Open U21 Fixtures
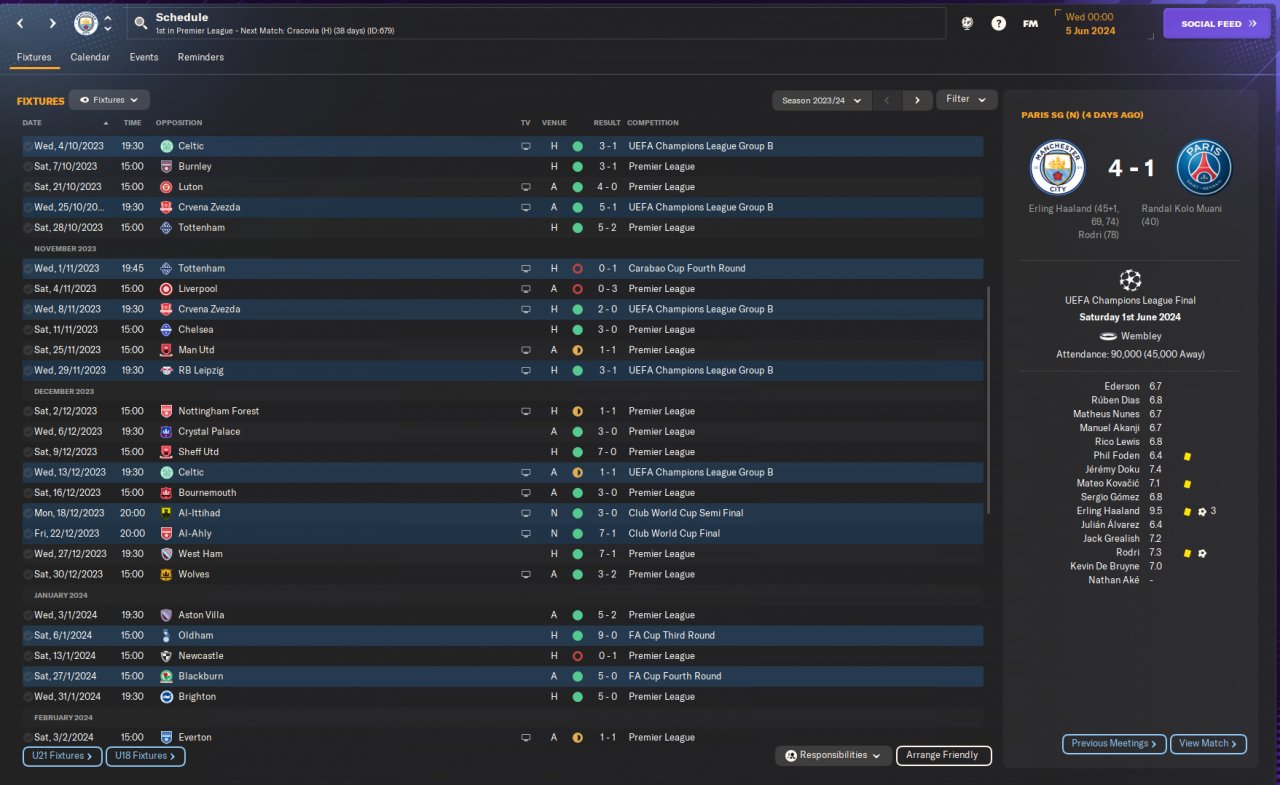 pyautogui.click(x=62, y=756)
